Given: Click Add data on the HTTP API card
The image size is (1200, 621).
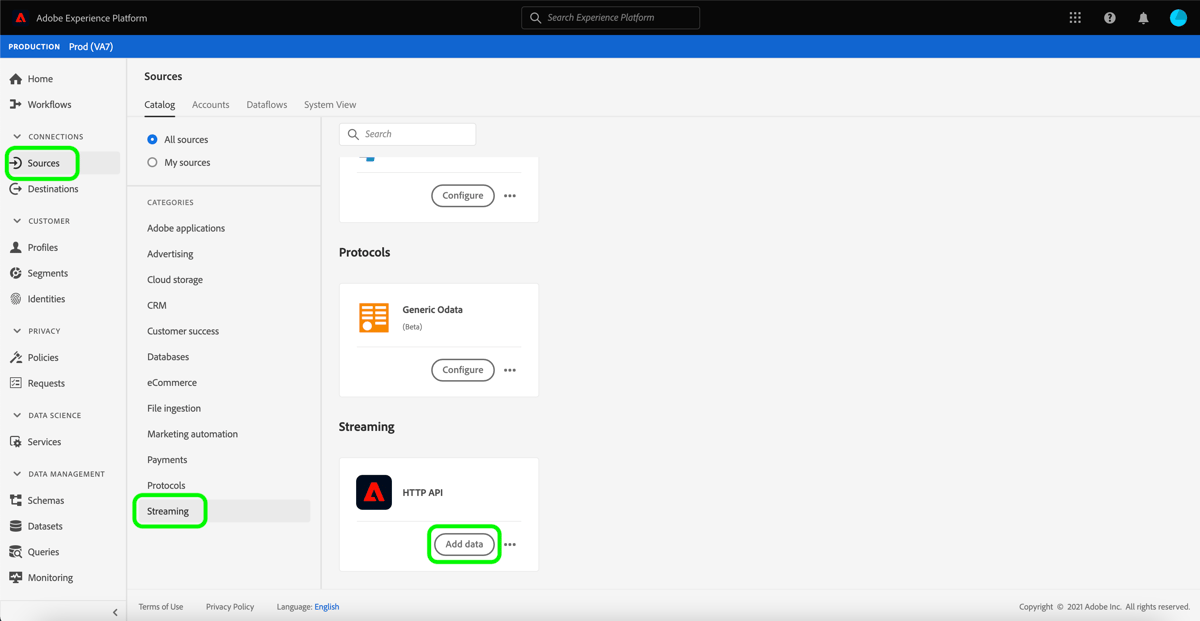Looking at the screenshot, I should [x=463, y=544].
